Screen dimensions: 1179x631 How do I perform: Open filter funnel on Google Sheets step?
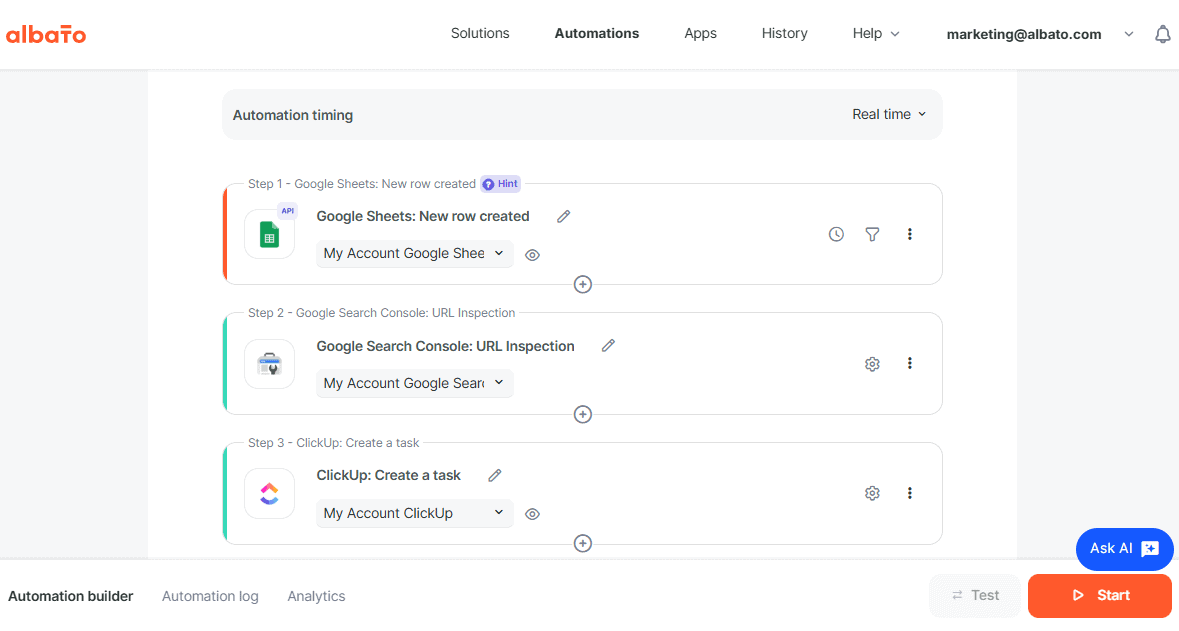pyautogui.click(x=872, y=235)
